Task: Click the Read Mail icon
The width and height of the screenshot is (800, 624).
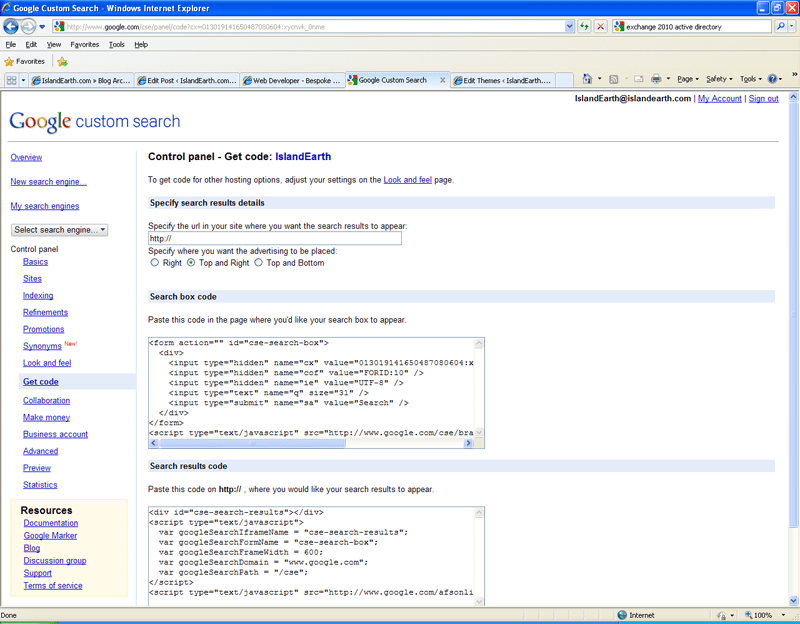Action: pyautogui.click(x=639, y=79)
